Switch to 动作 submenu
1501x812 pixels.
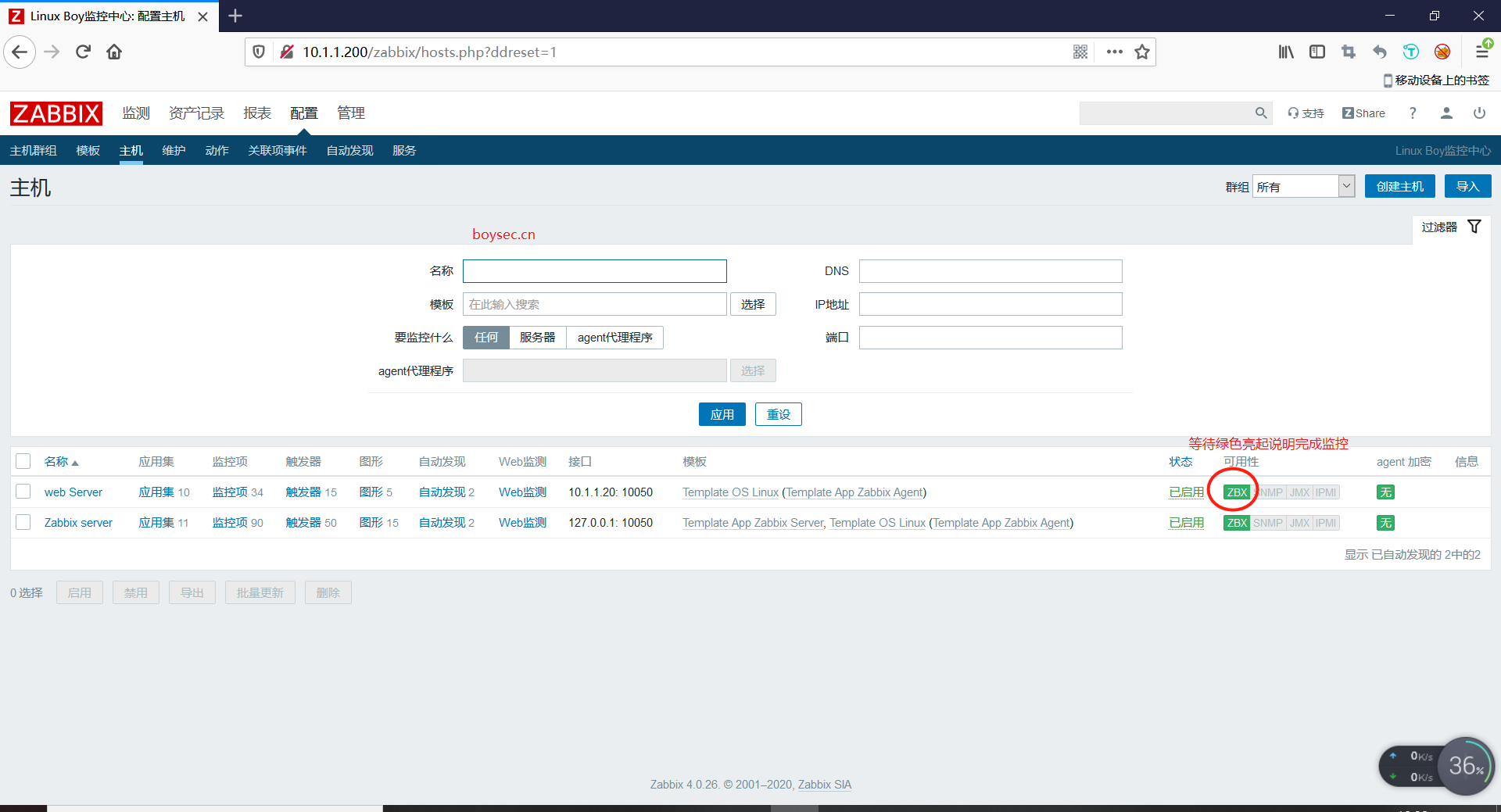pos(217,151)
